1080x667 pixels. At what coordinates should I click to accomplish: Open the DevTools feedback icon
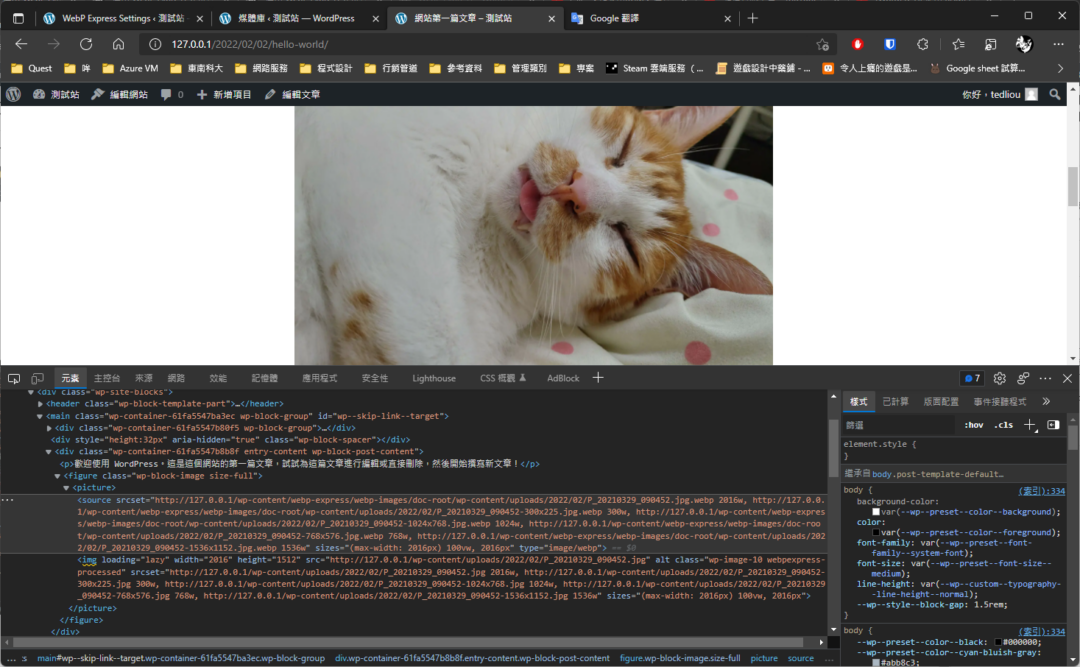[1023, 378]
